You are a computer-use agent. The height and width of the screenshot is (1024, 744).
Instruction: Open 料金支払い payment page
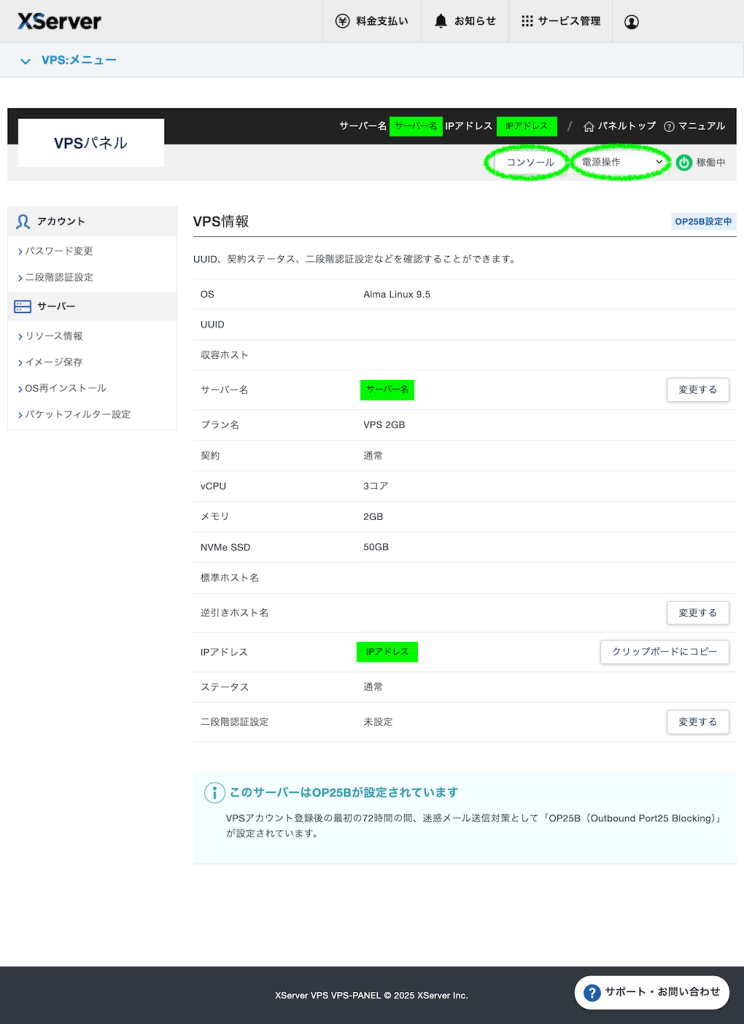pos(372,21)
